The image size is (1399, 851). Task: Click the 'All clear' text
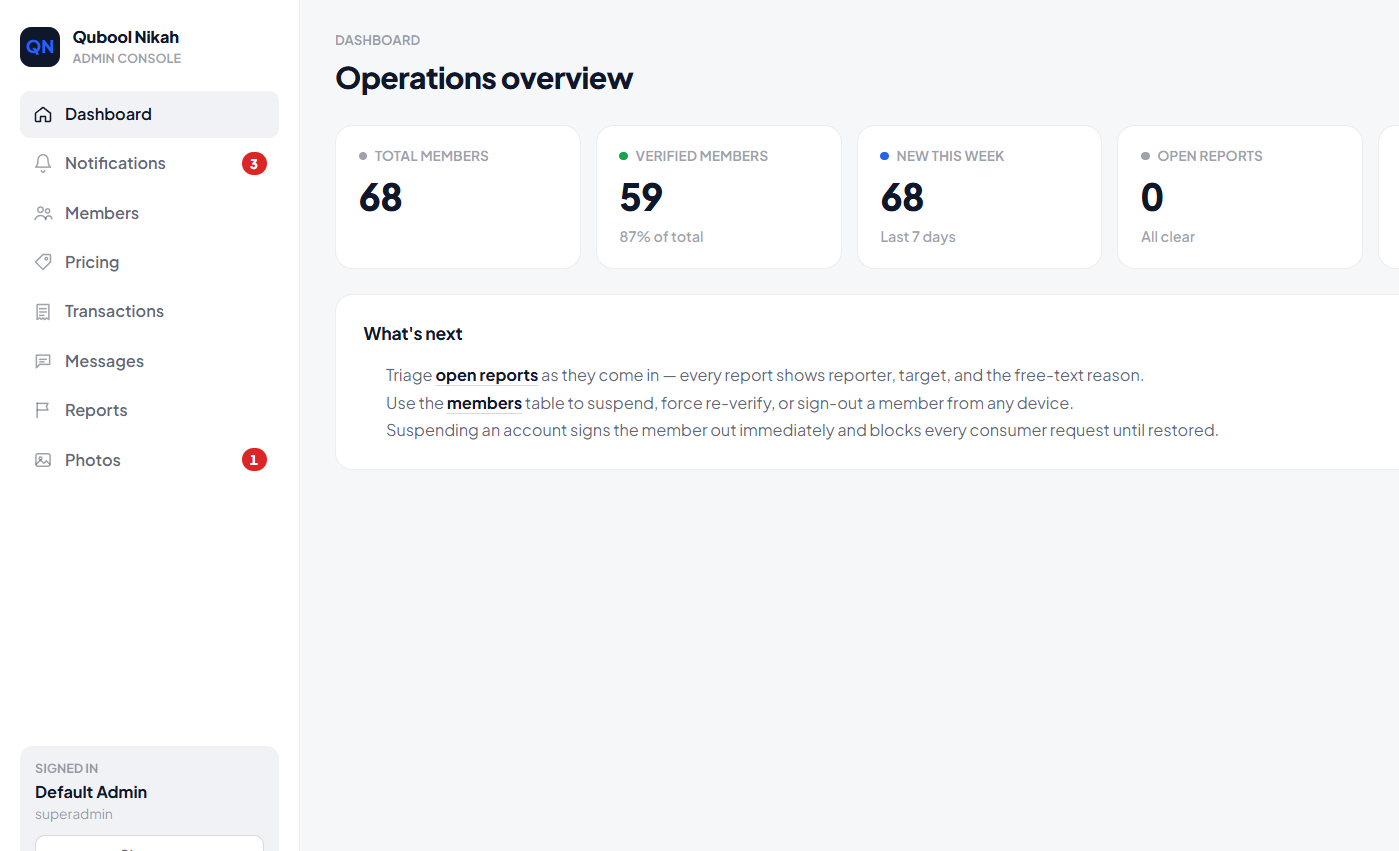(x=1168, y=237)
